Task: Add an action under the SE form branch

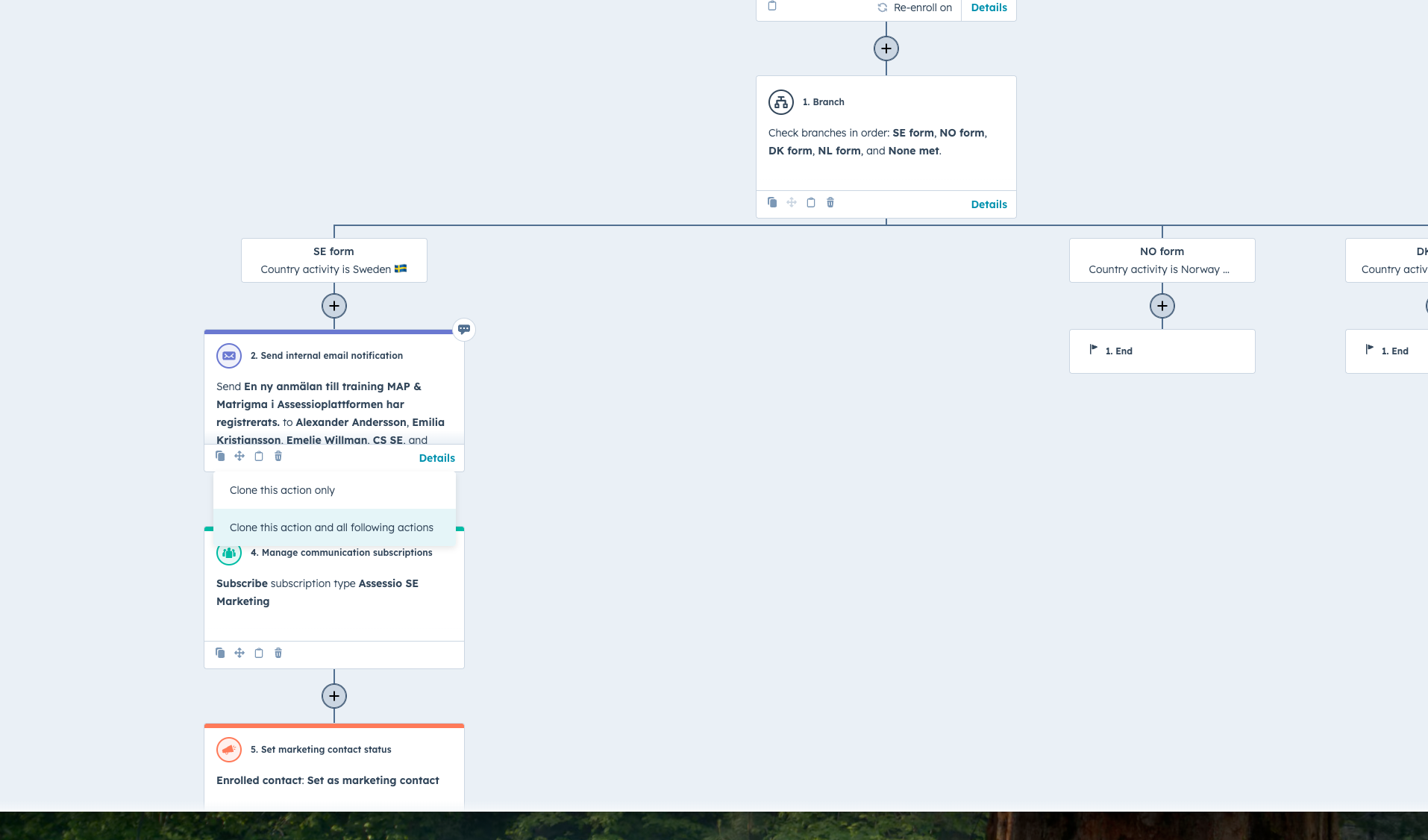Action: coord(334,306)
